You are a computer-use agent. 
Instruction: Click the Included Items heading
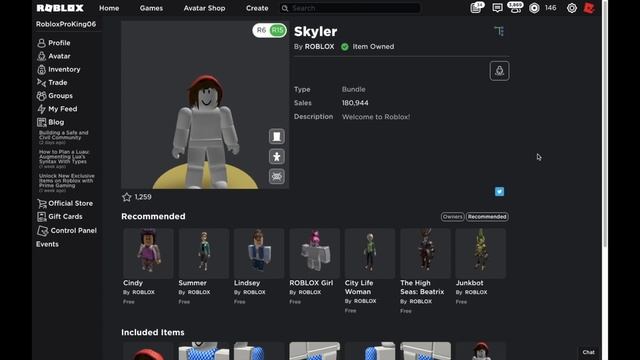153,333
